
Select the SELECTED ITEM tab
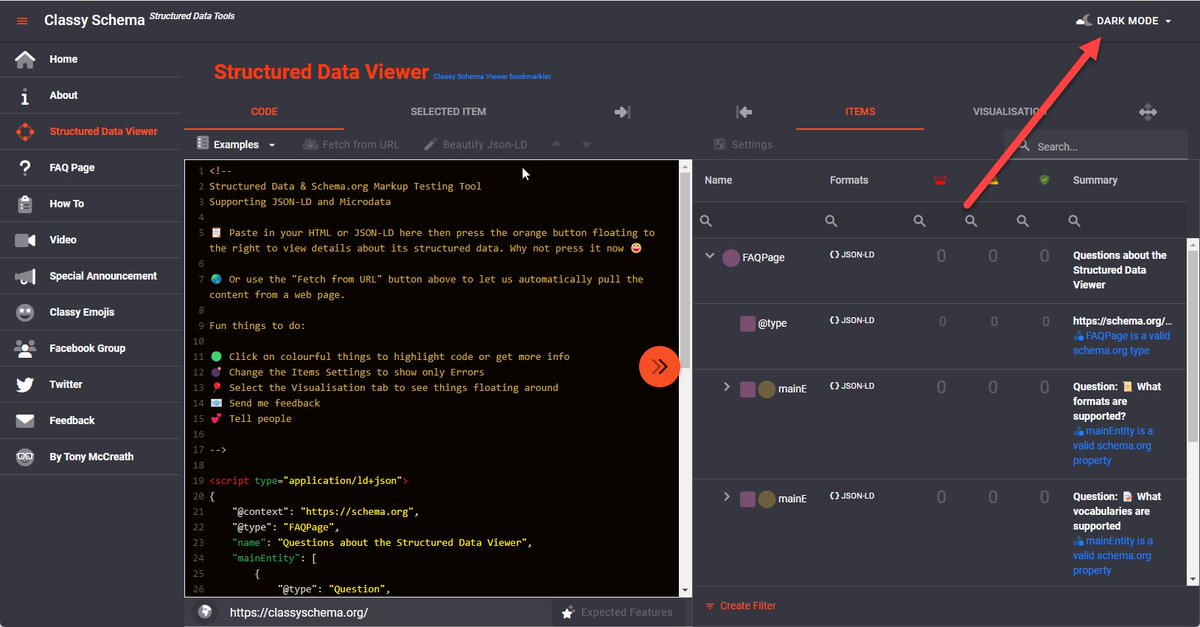tap(447, 111)
